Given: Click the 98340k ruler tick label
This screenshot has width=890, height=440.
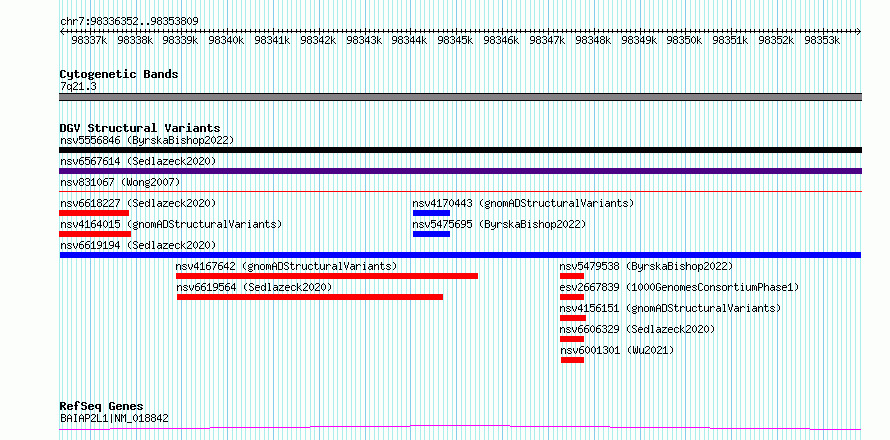Looking at the screenshot, I should (x=226, y=40).
